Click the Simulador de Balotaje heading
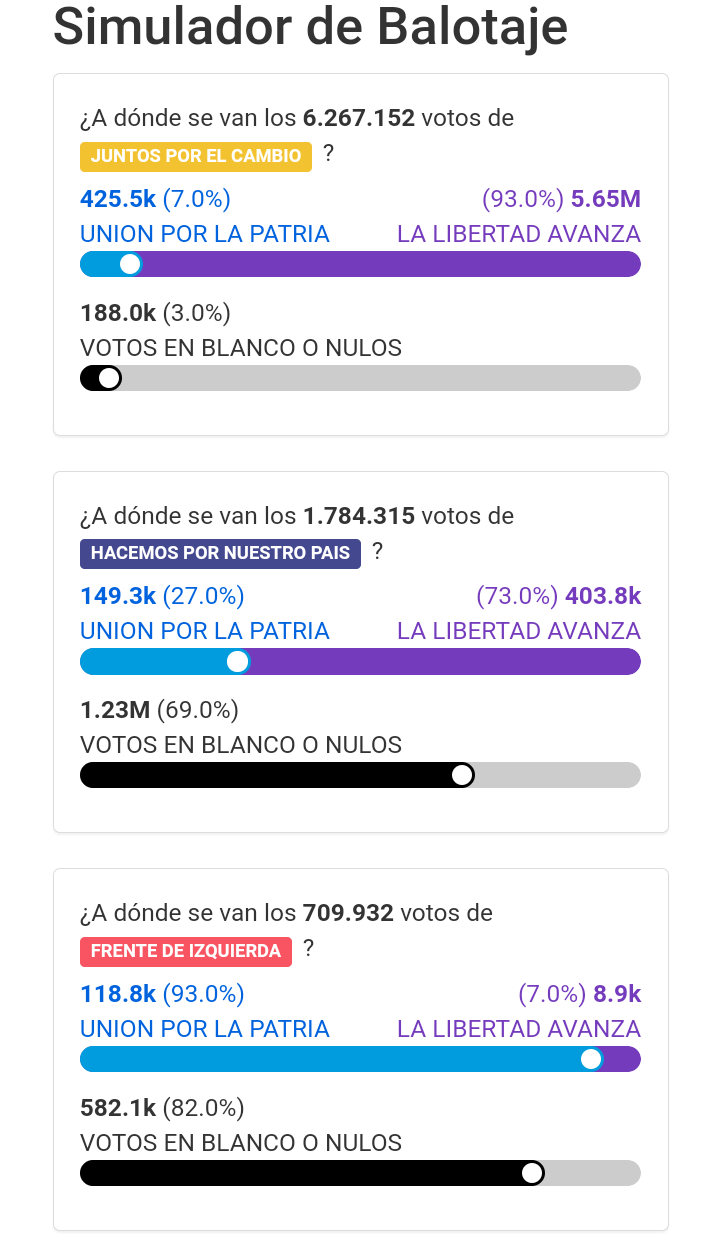The height and width of the screenshot is (1257, 720). (x=310, y=28)
